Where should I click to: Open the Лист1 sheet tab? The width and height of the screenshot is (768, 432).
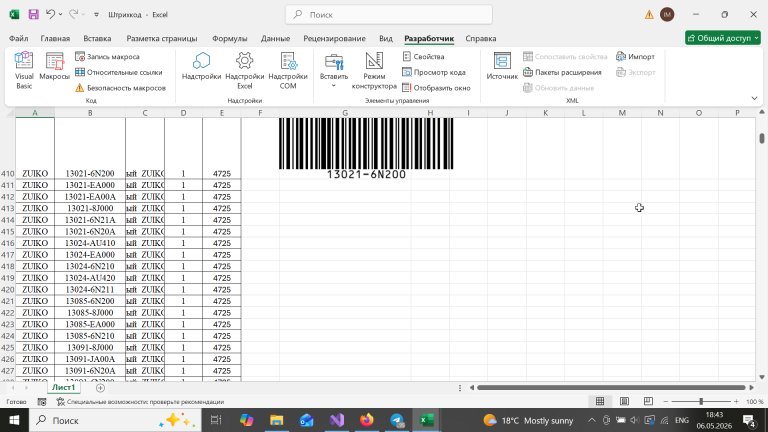tap(64, 387)
